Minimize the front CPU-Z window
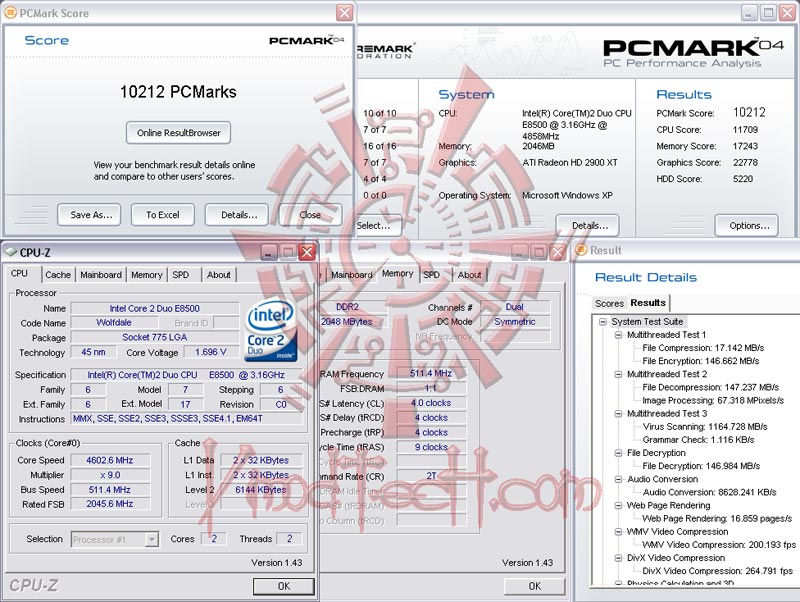Screen dimensions: 800x602 click(269, 252)
